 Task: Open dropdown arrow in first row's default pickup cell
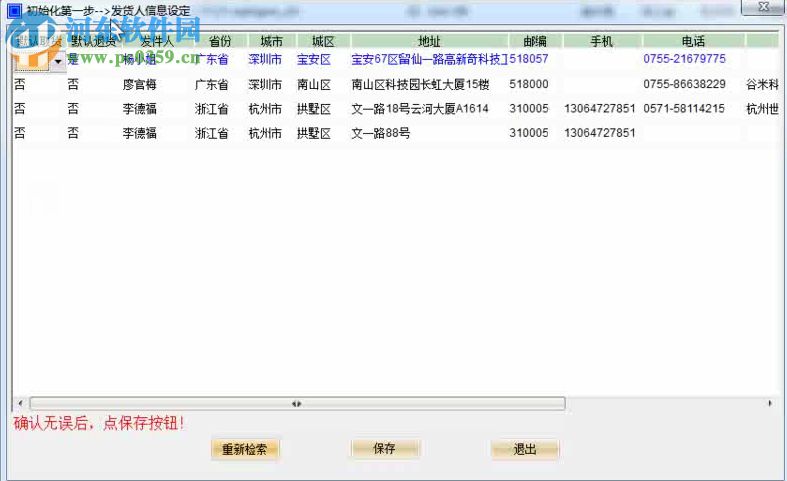coord(58,61)
